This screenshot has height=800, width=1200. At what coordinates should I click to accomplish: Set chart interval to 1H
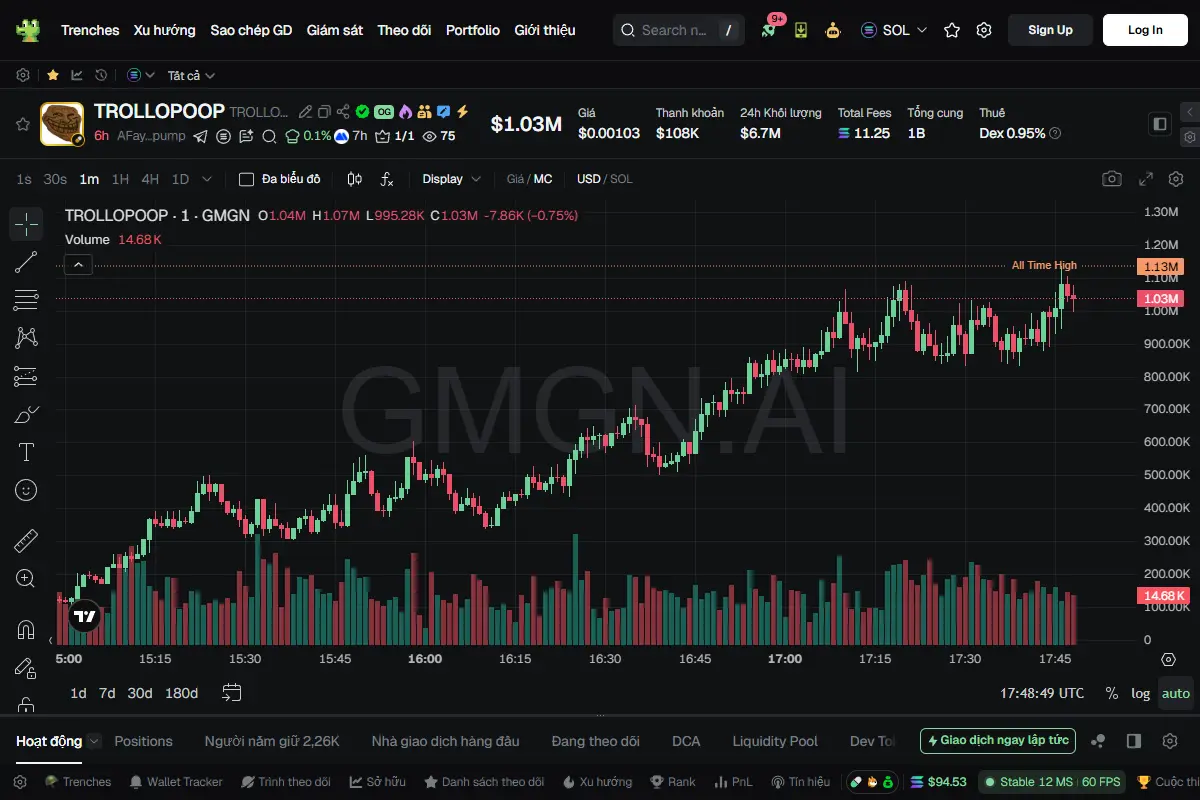tap(120, 179)
